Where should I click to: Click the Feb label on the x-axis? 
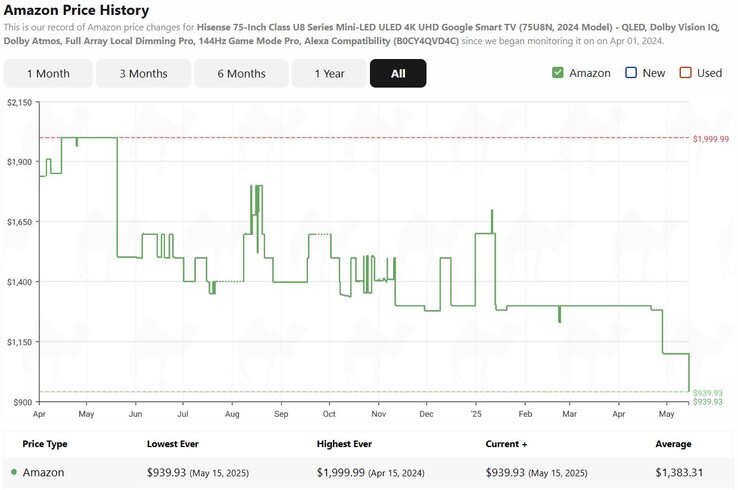click(525, 414)
